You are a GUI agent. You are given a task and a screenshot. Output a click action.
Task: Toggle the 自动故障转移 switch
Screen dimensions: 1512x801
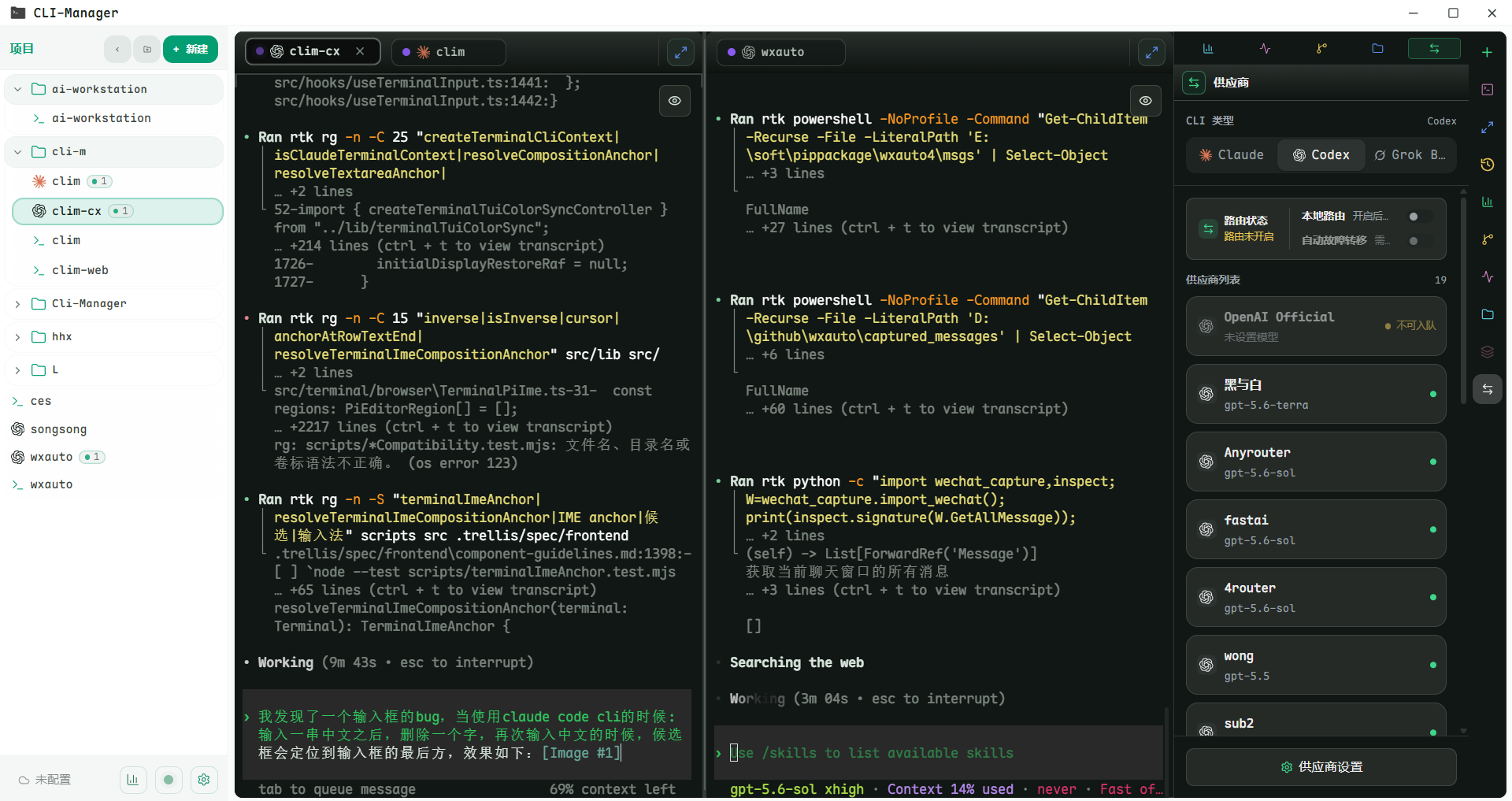click(1420, 241)
